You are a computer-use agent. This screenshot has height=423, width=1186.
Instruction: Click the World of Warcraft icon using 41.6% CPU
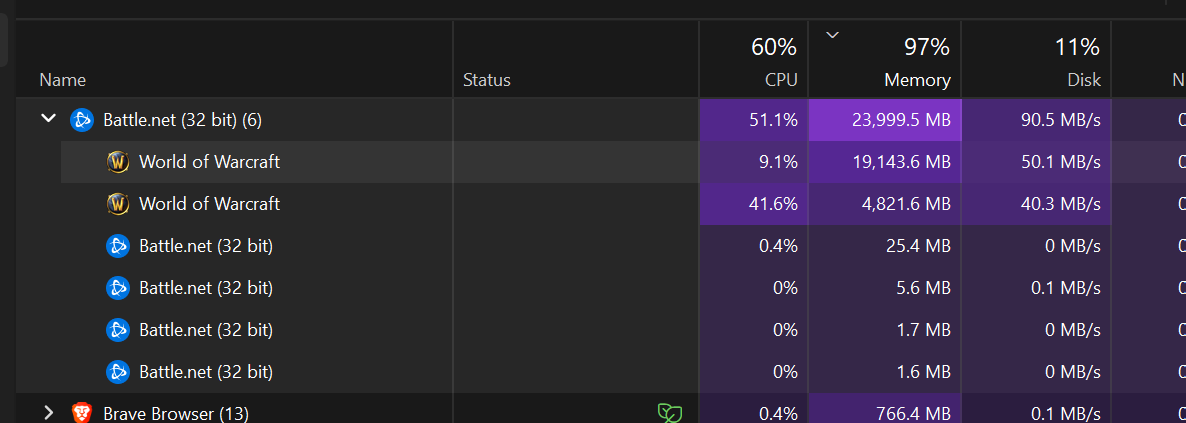(118, 204)
